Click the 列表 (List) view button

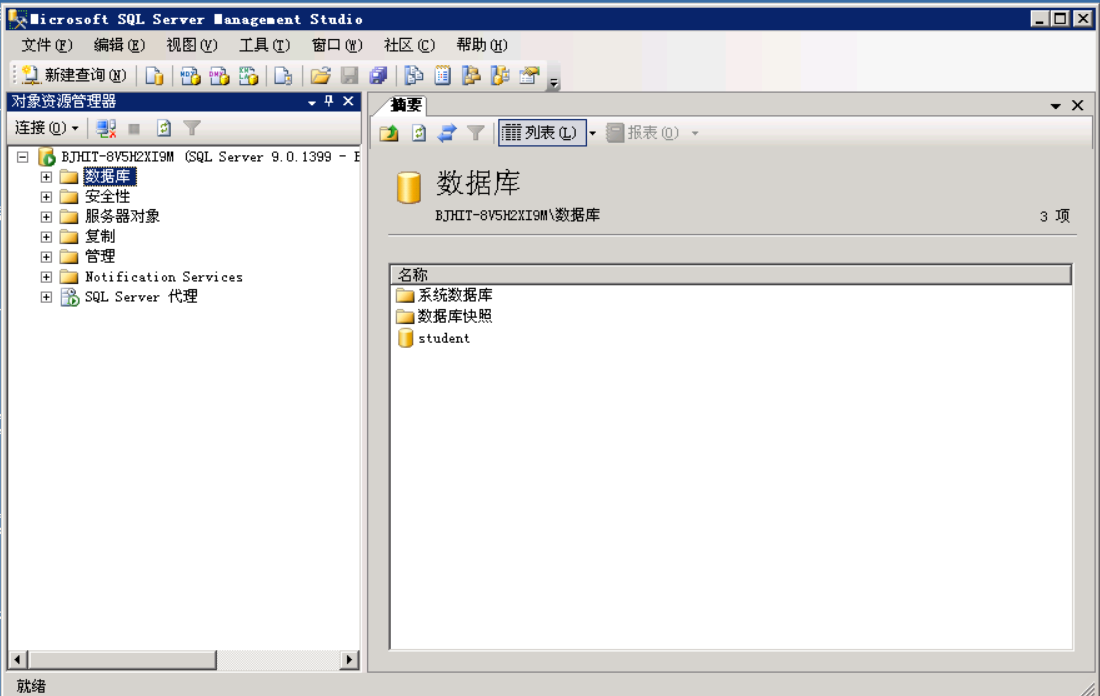point(542,133)
